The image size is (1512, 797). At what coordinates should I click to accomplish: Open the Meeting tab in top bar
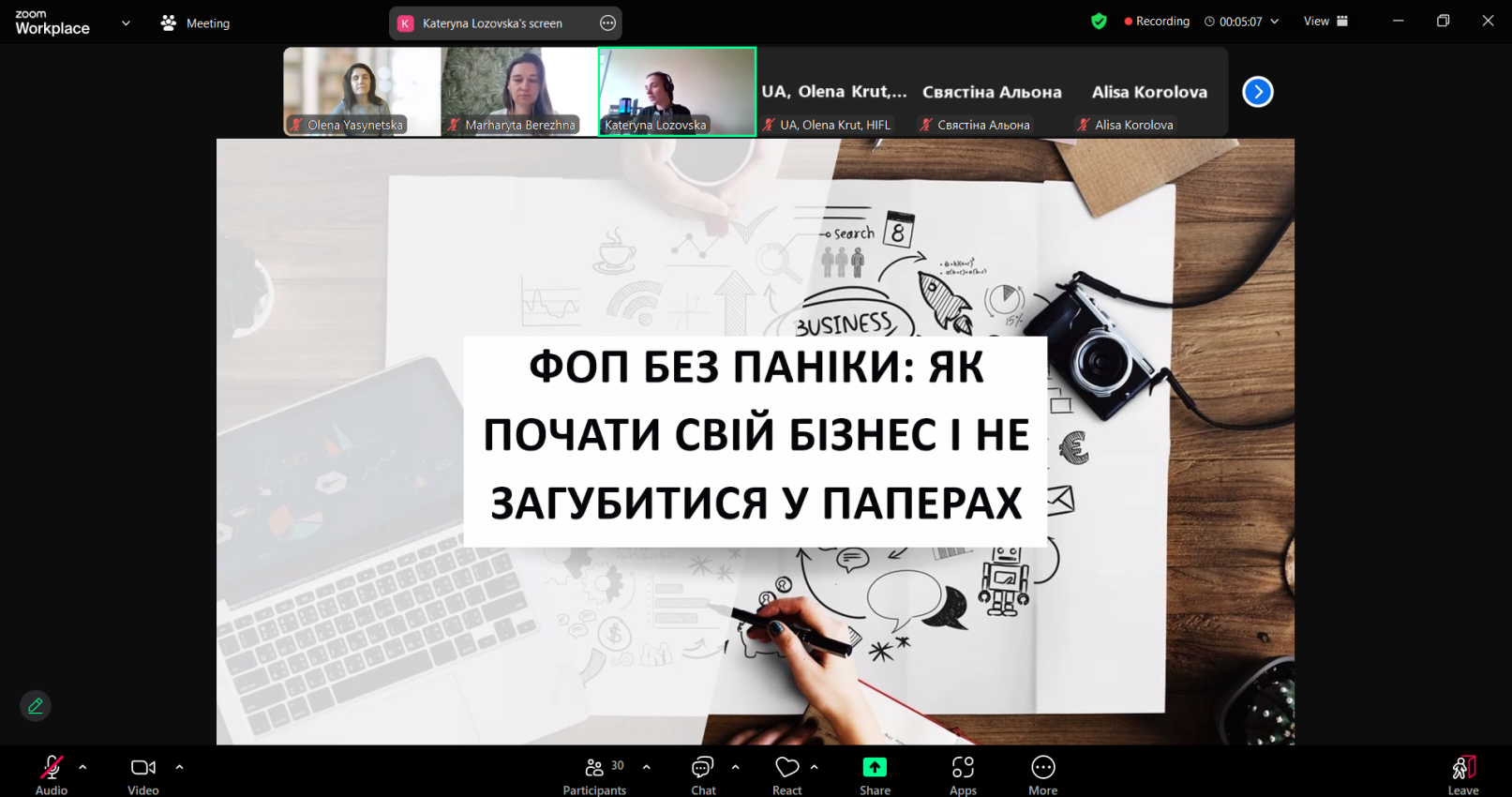click(196, 23)
